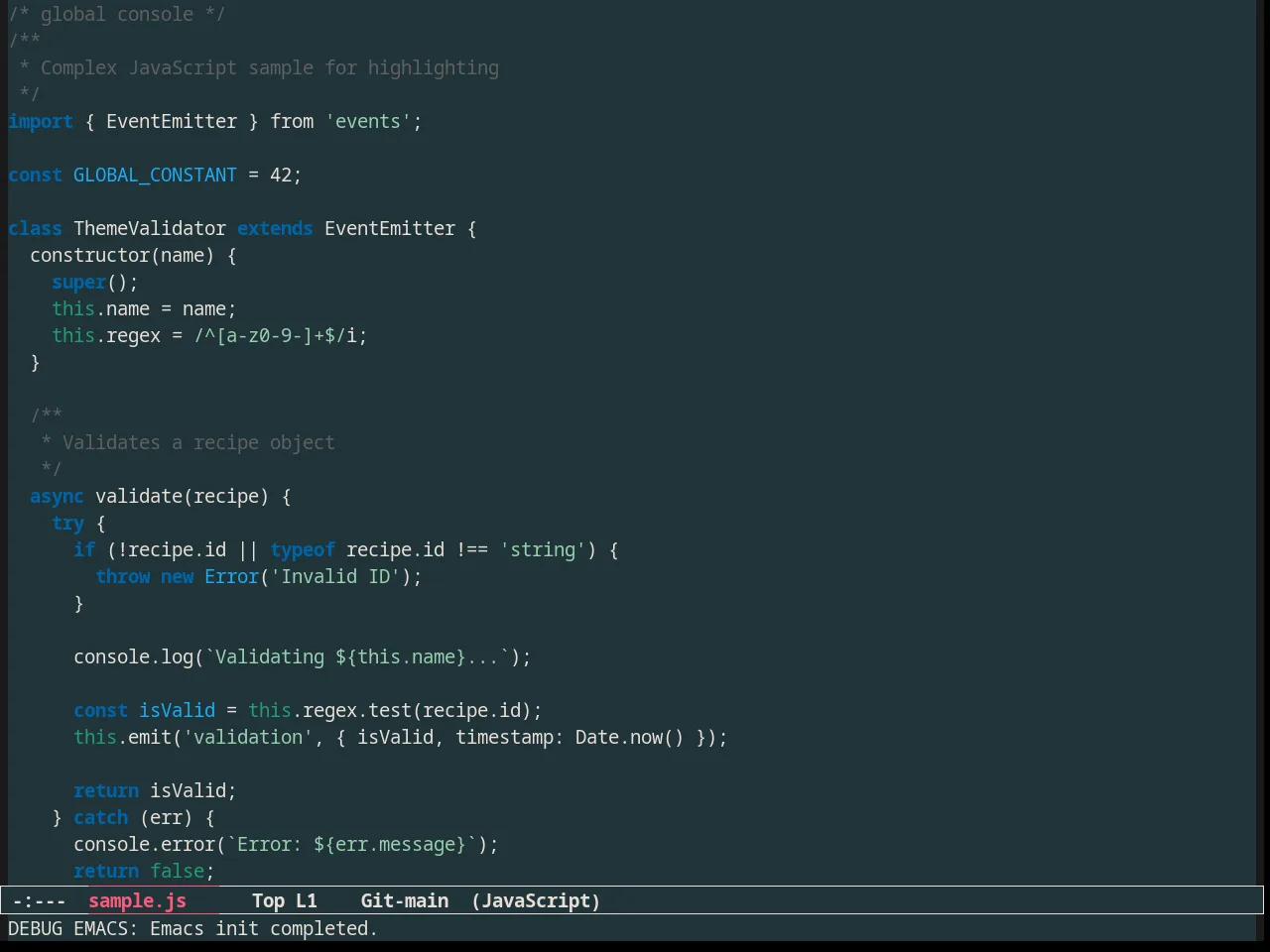Click on 'constructor(name)' method
Screen dimensions: 1270x952
(x=122, y=255)
